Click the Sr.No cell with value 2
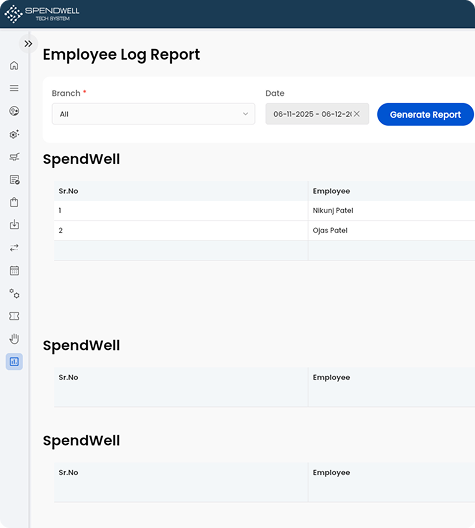 pyautogui.click(x=181, y=231)
